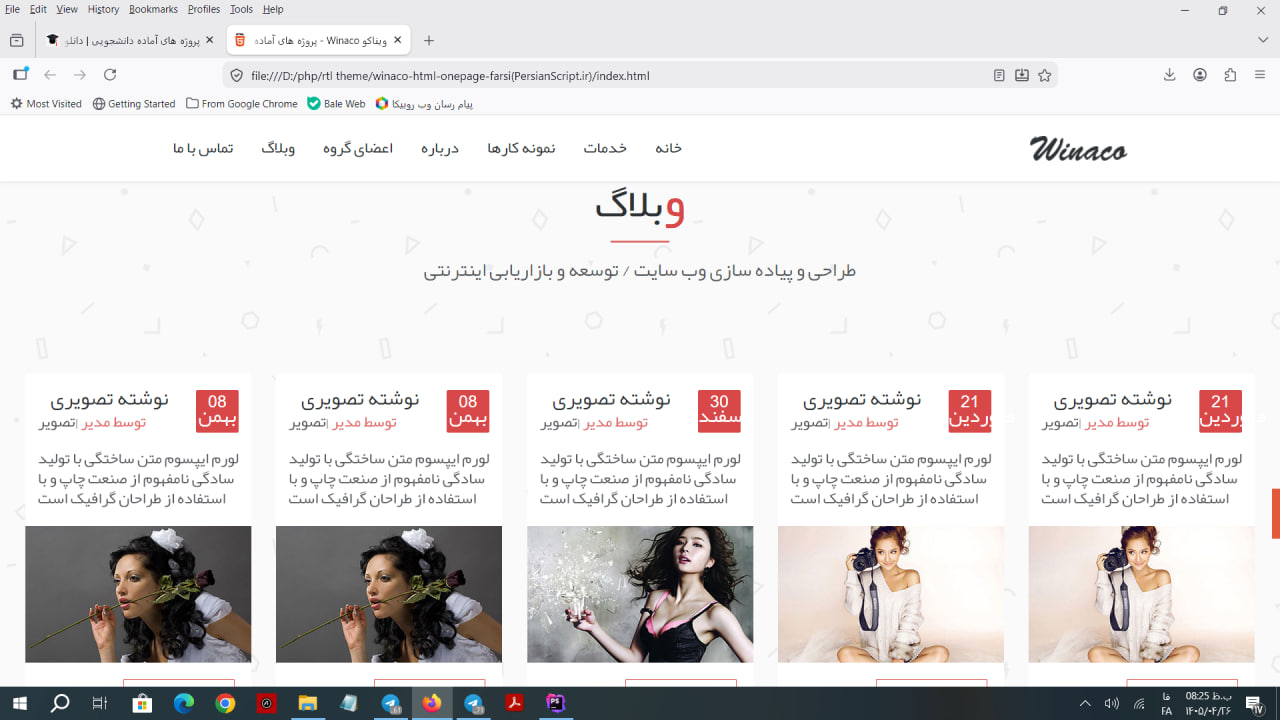Open File Explorer from taskbar
Viewport: 1280px width, 720px height.
307,704
